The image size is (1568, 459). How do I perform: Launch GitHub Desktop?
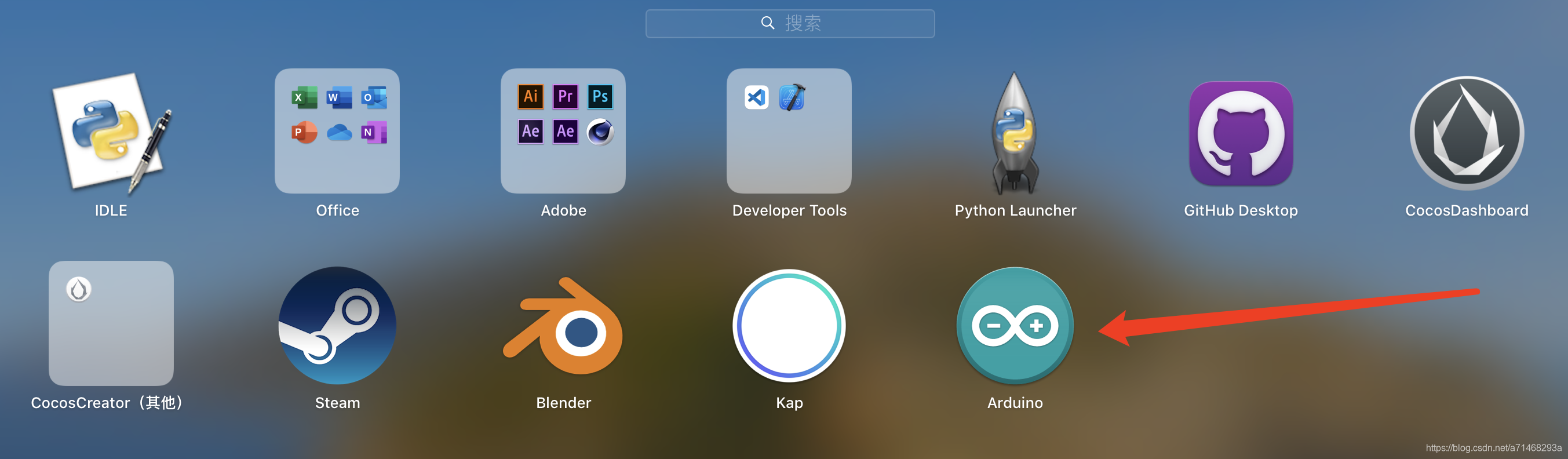tap(1241, 134)
